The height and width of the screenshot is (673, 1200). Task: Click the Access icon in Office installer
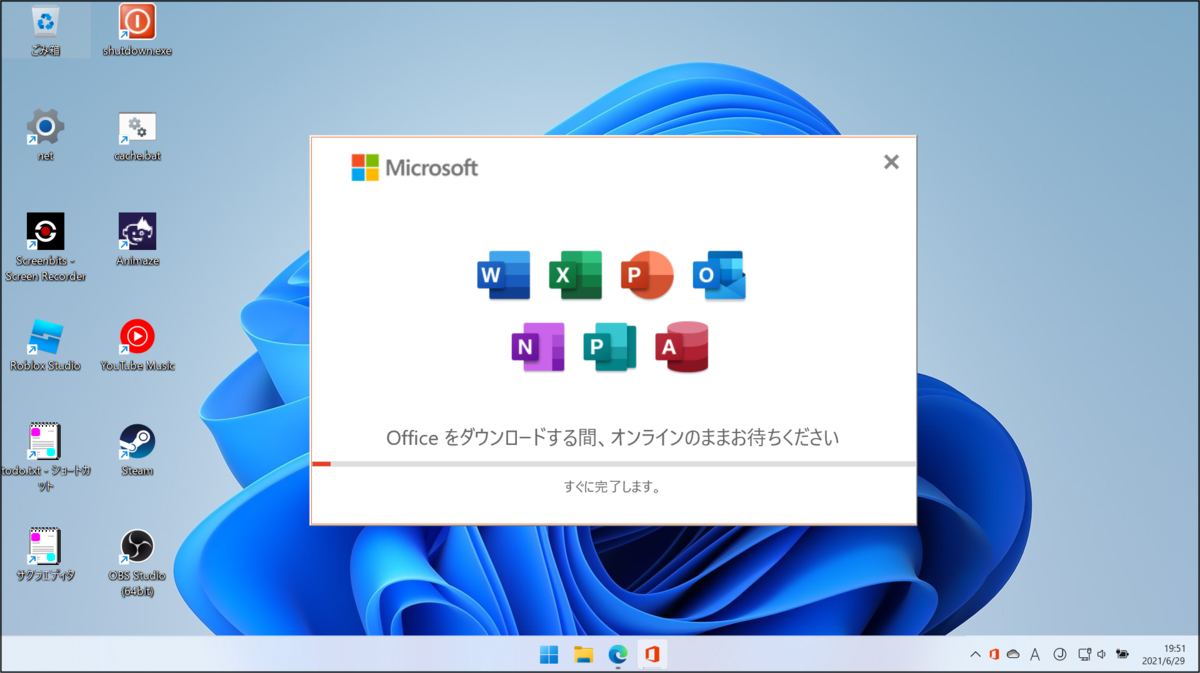682,347
